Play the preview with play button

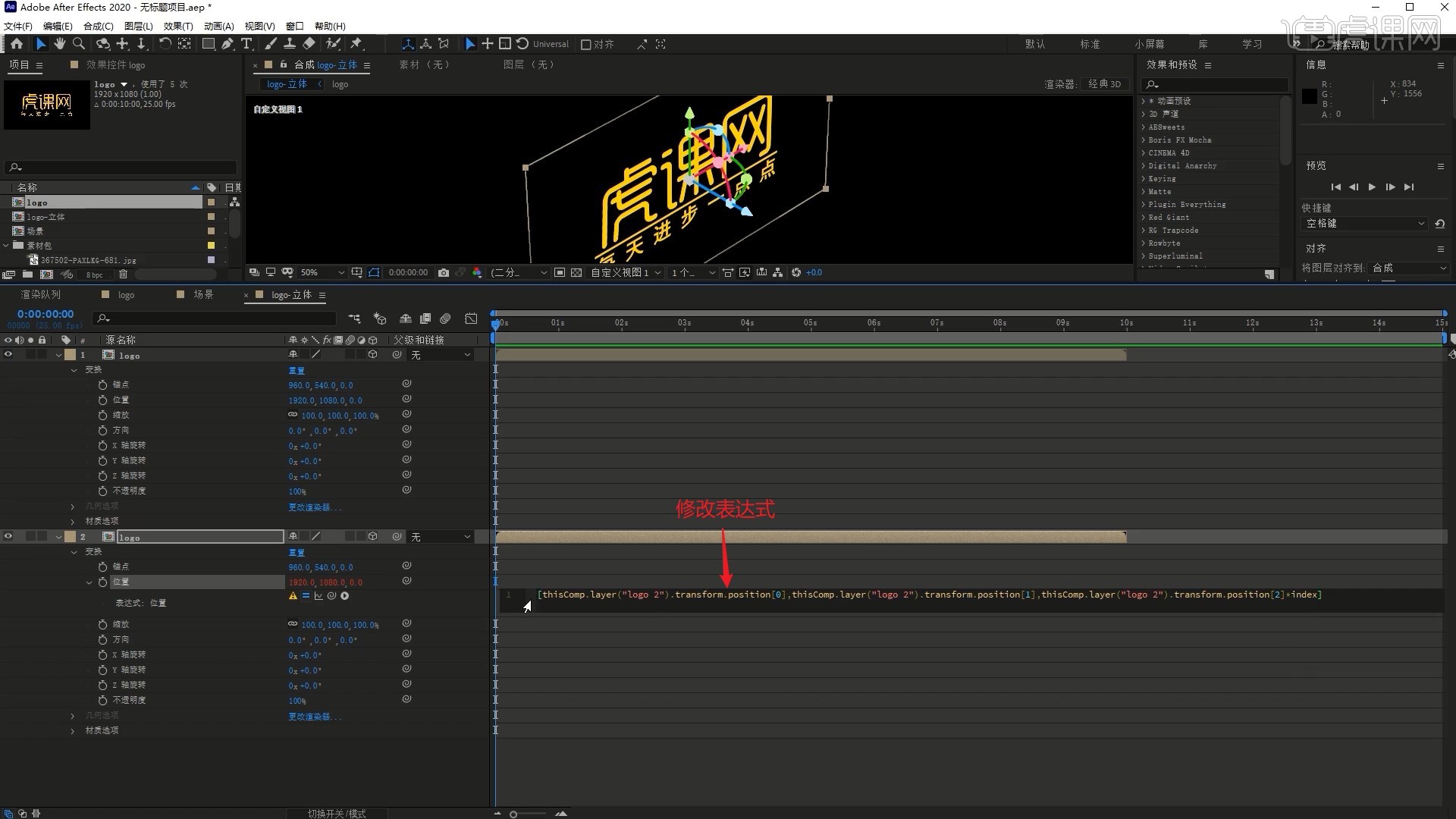1372,187
